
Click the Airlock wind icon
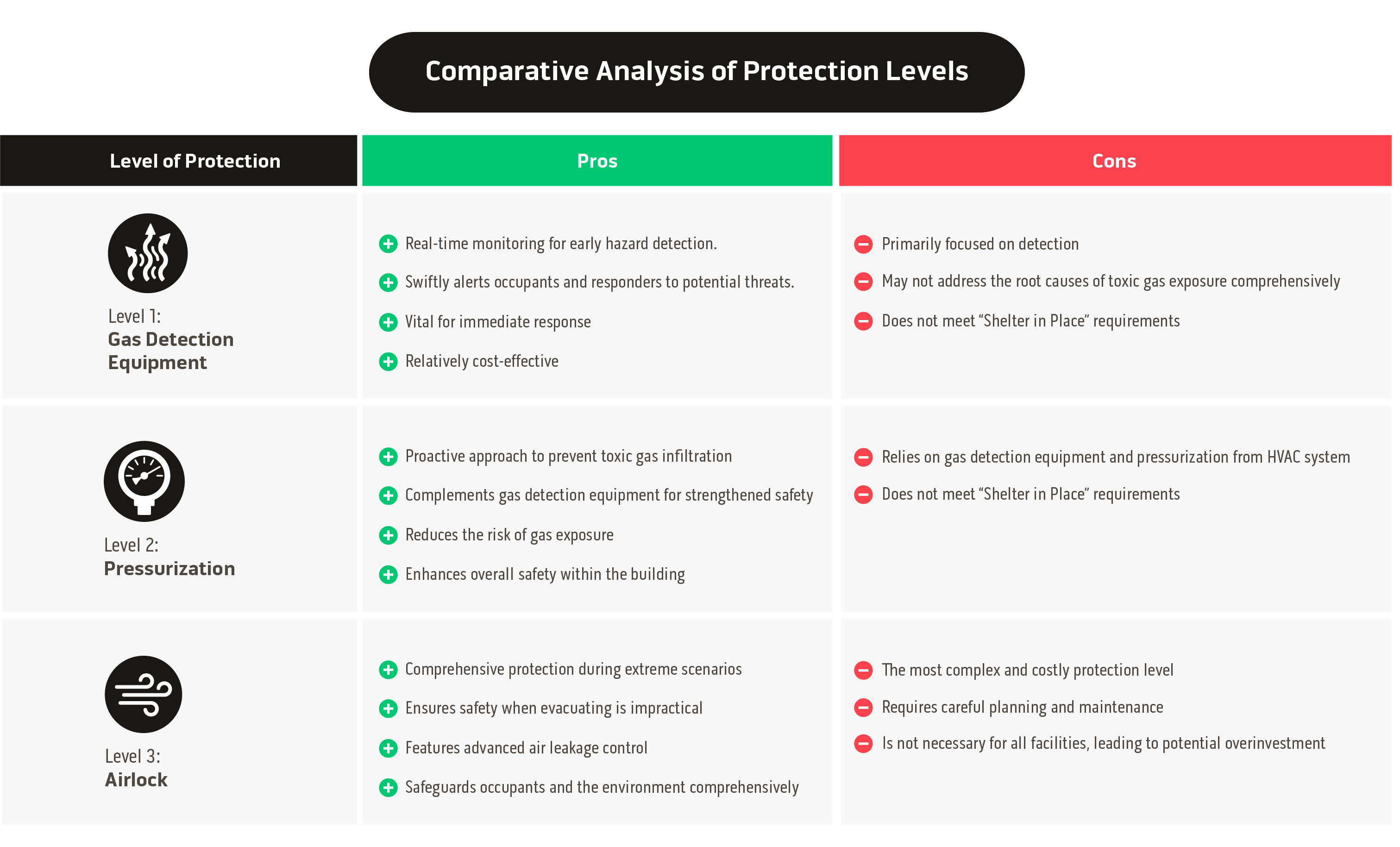[143, 694]
